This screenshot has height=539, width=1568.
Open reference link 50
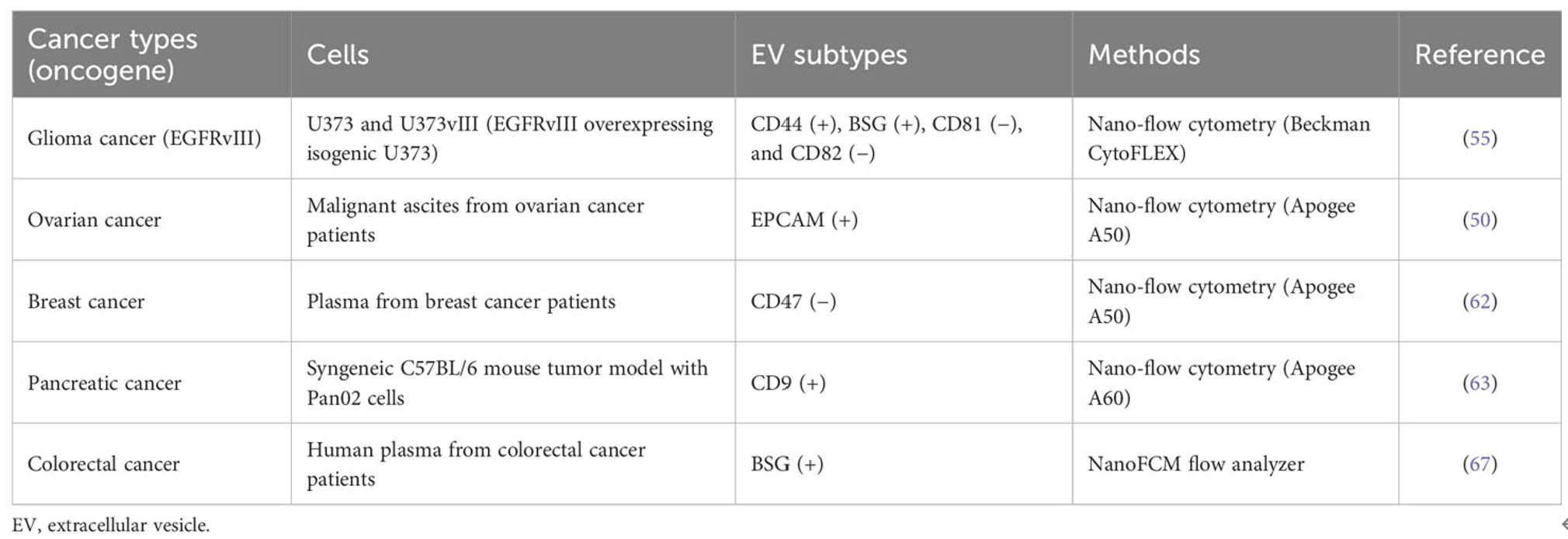1480,220
